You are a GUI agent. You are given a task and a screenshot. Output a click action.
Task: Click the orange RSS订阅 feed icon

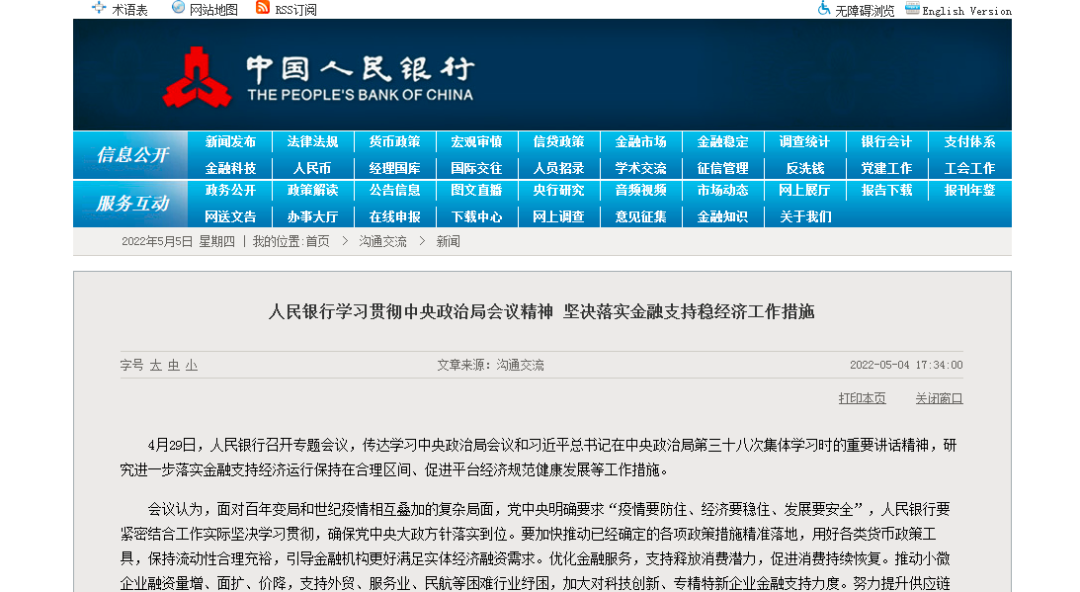click(263, 8)
